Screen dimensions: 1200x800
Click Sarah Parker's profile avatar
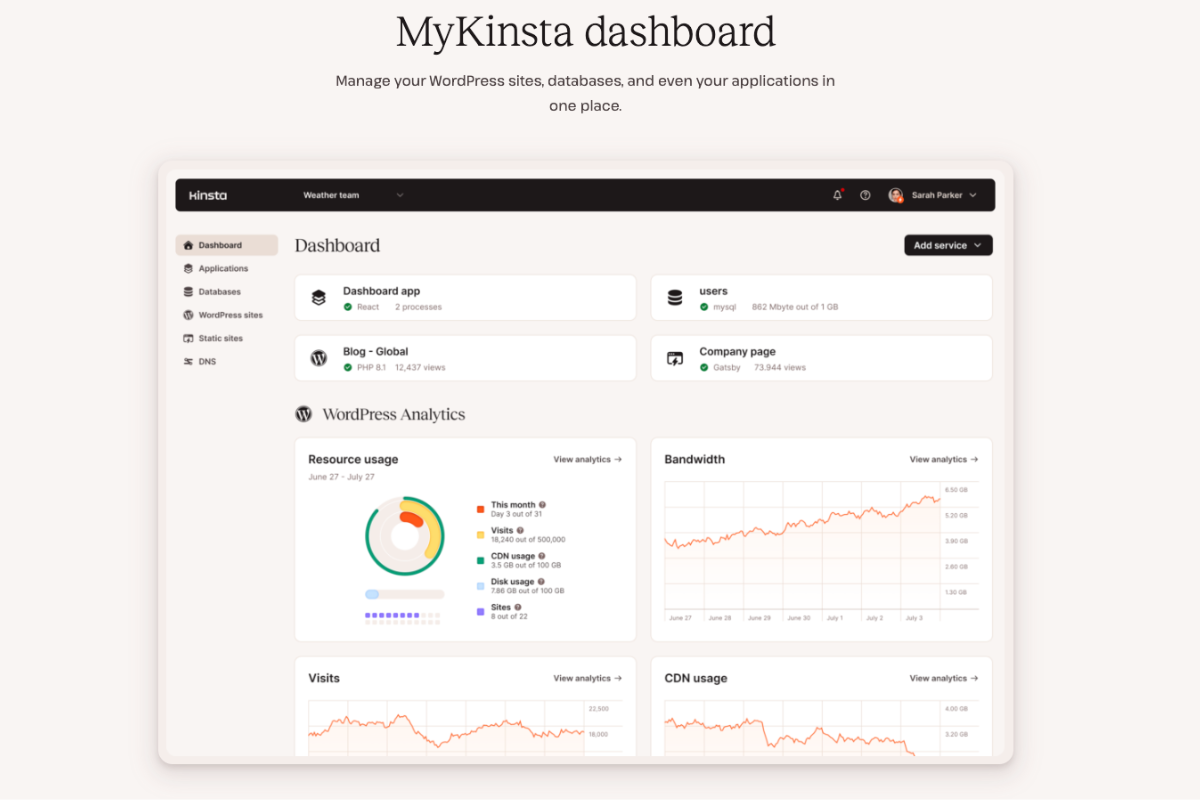(894, 195)
